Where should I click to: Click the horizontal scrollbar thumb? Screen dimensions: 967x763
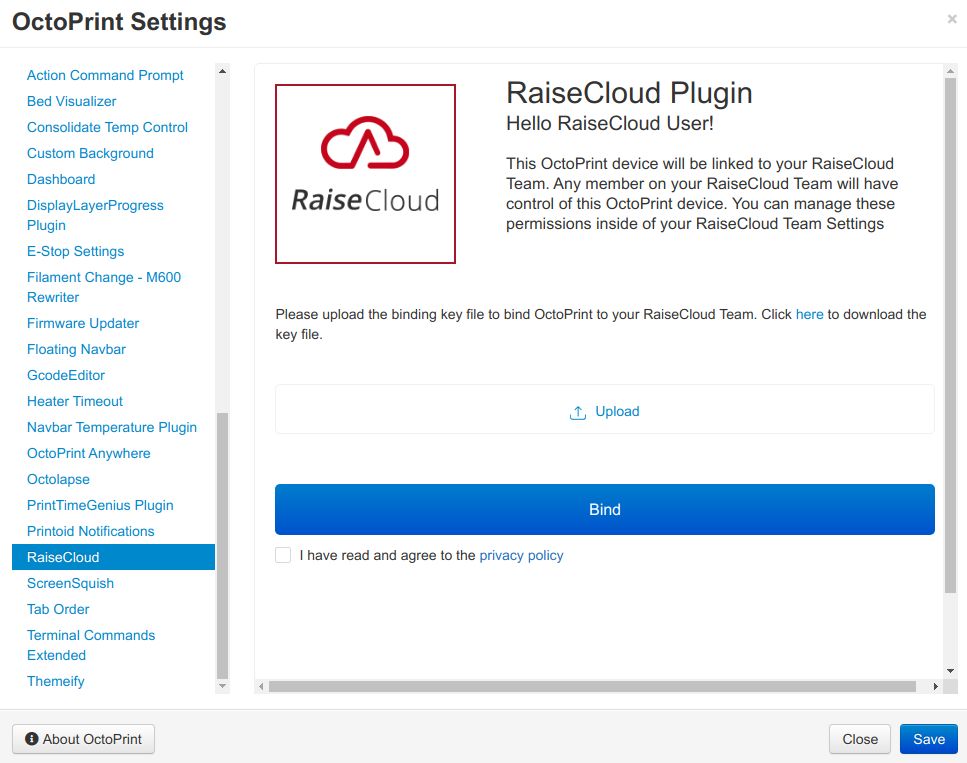(592, 687)
